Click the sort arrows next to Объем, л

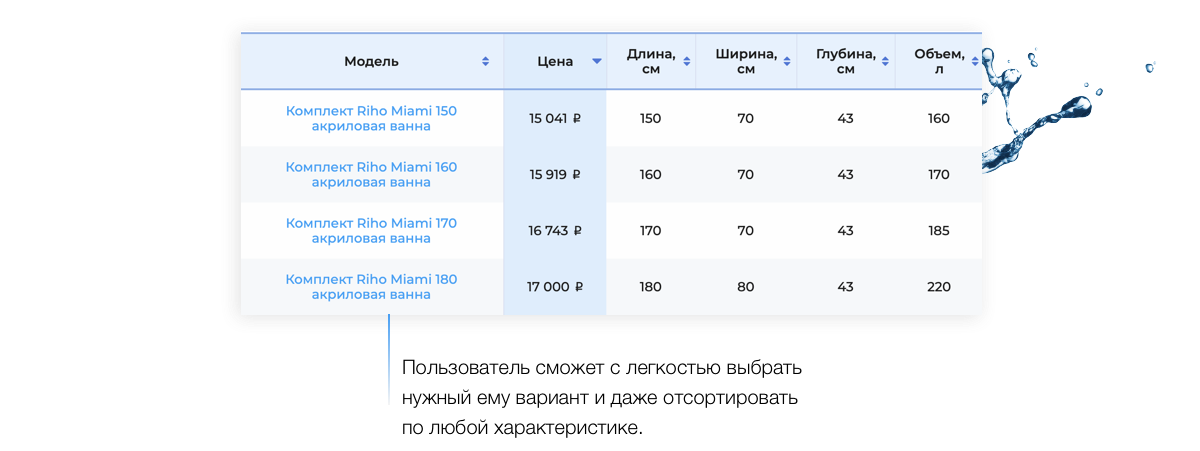click(x=975, y=62)
